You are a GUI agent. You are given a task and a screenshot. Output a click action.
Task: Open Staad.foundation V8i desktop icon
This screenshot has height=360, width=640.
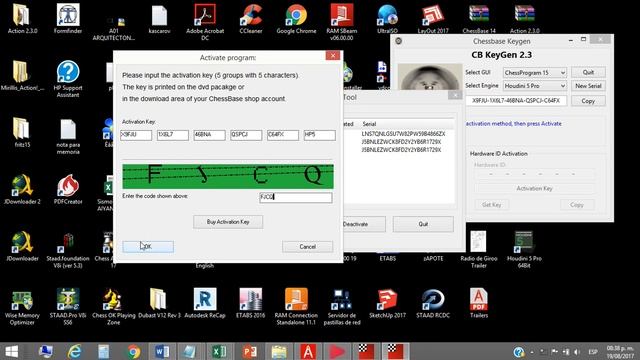[68, 250]
